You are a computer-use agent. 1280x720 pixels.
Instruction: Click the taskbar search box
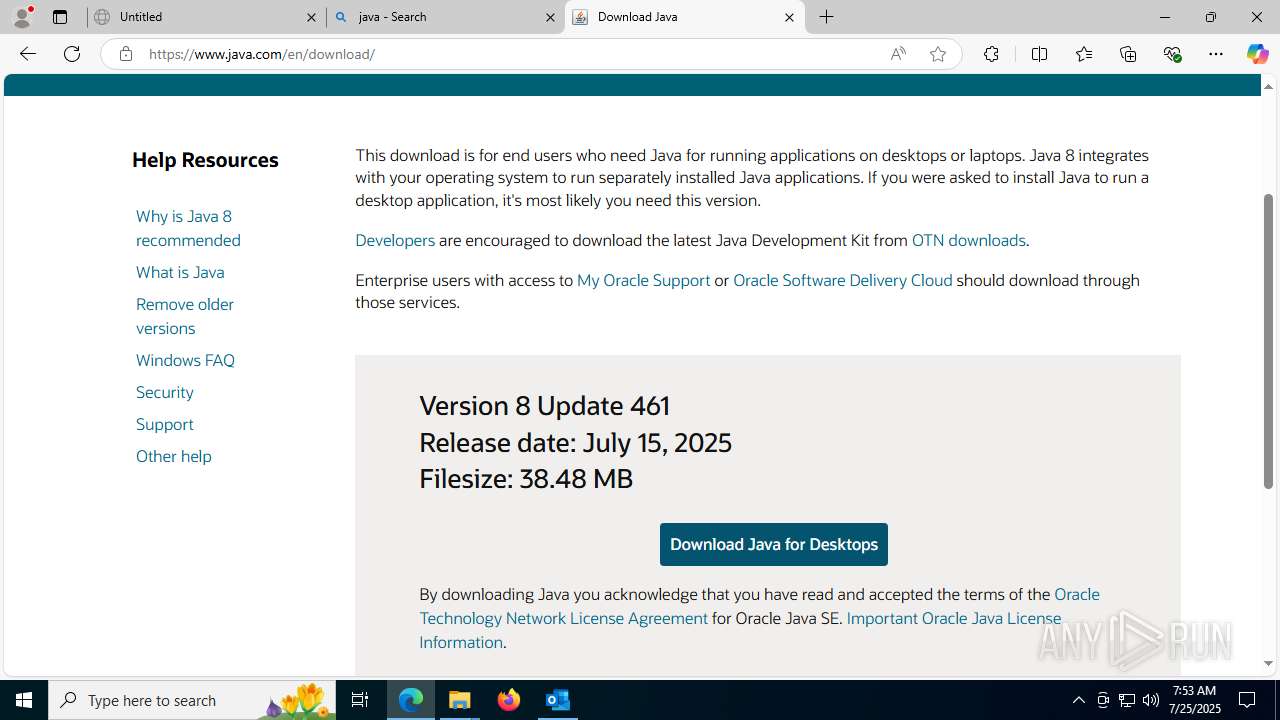click(192, 700)
